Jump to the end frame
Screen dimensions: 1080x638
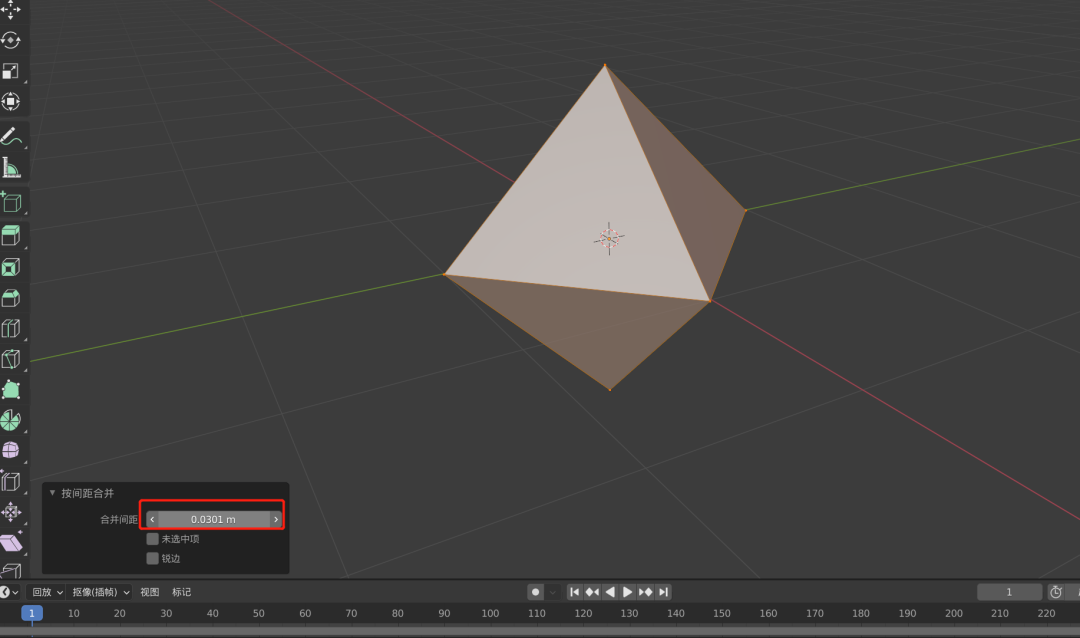[x=663, y=592]
